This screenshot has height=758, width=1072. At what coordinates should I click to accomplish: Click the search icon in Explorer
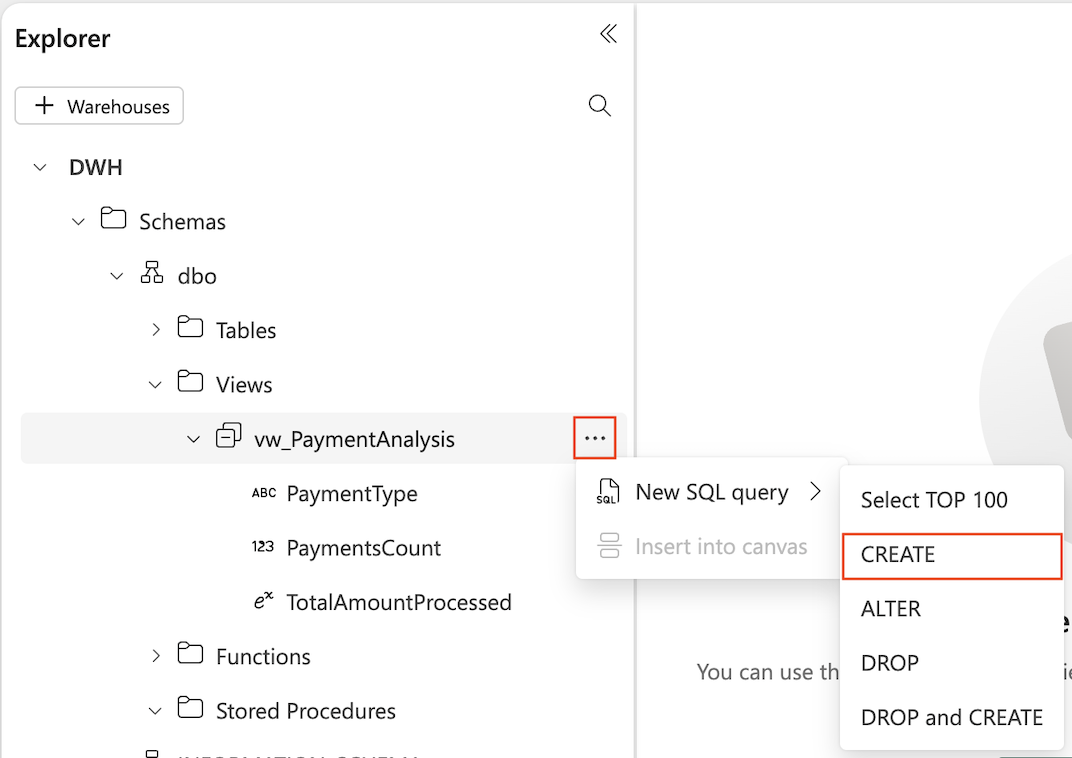pyautogui.click(x=599, y=105)
